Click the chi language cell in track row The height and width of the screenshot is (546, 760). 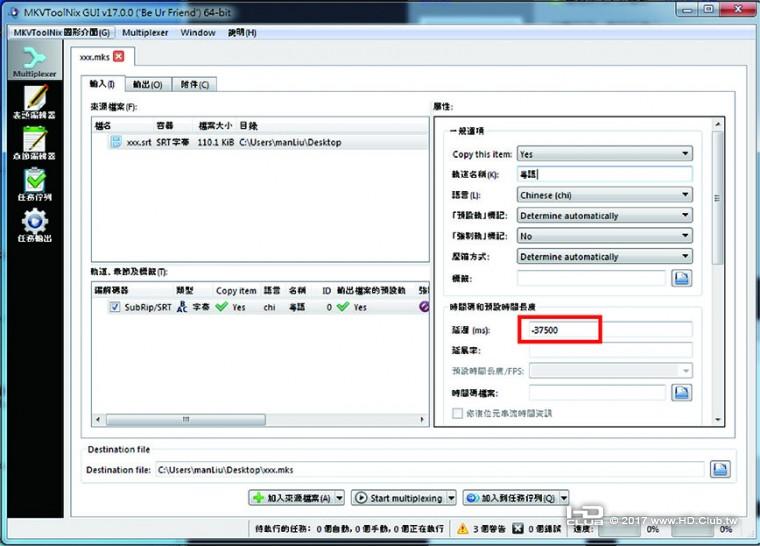(269, 307)
